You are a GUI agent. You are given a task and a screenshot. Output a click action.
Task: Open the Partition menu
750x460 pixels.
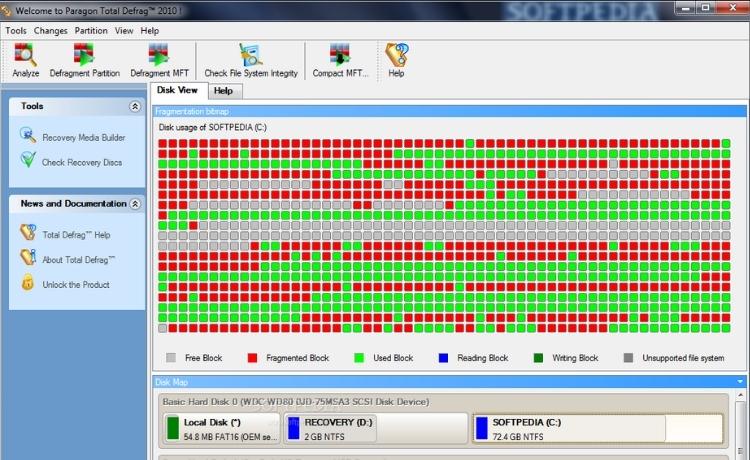pyautogui.click(x=91, y=31)
